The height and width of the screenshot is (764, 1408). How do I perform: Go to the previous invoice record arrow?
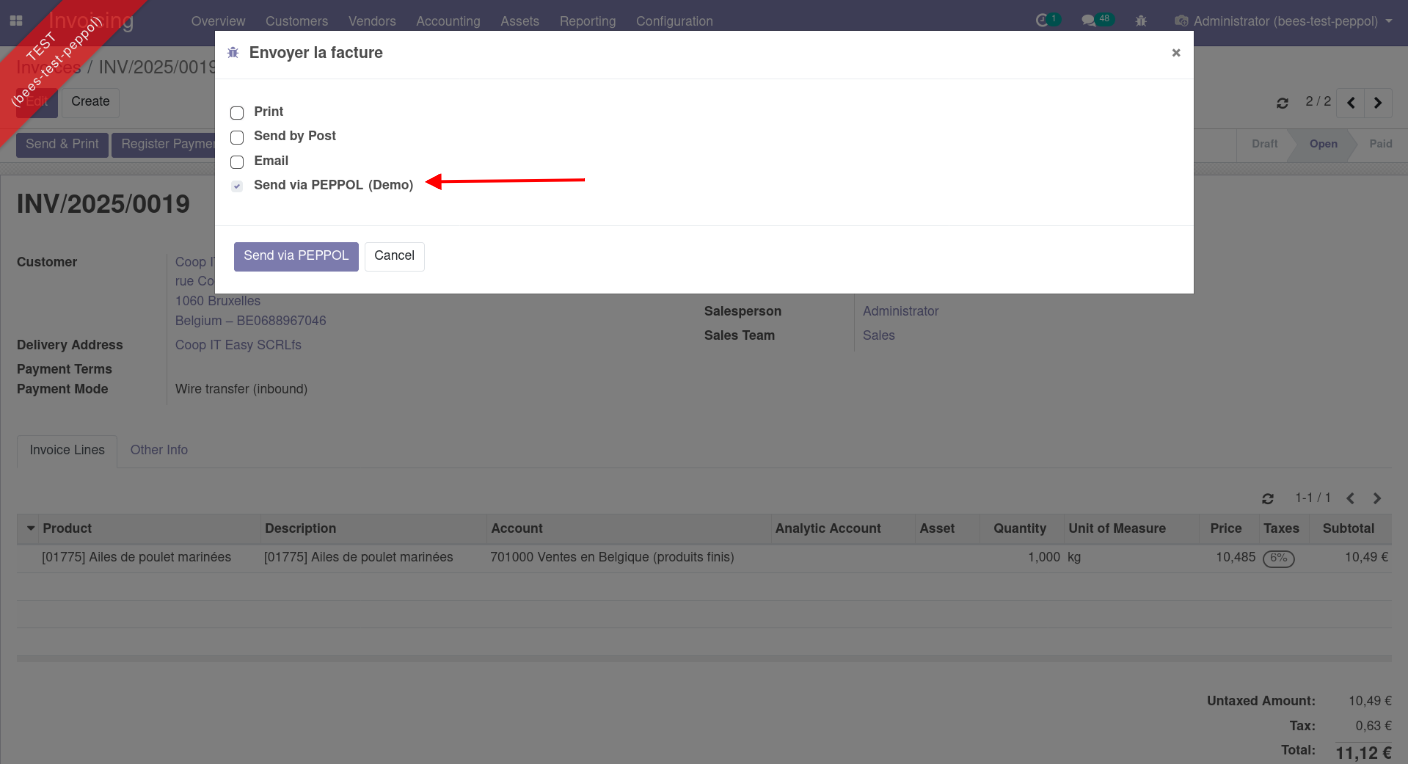click(x=1351, y=102)
